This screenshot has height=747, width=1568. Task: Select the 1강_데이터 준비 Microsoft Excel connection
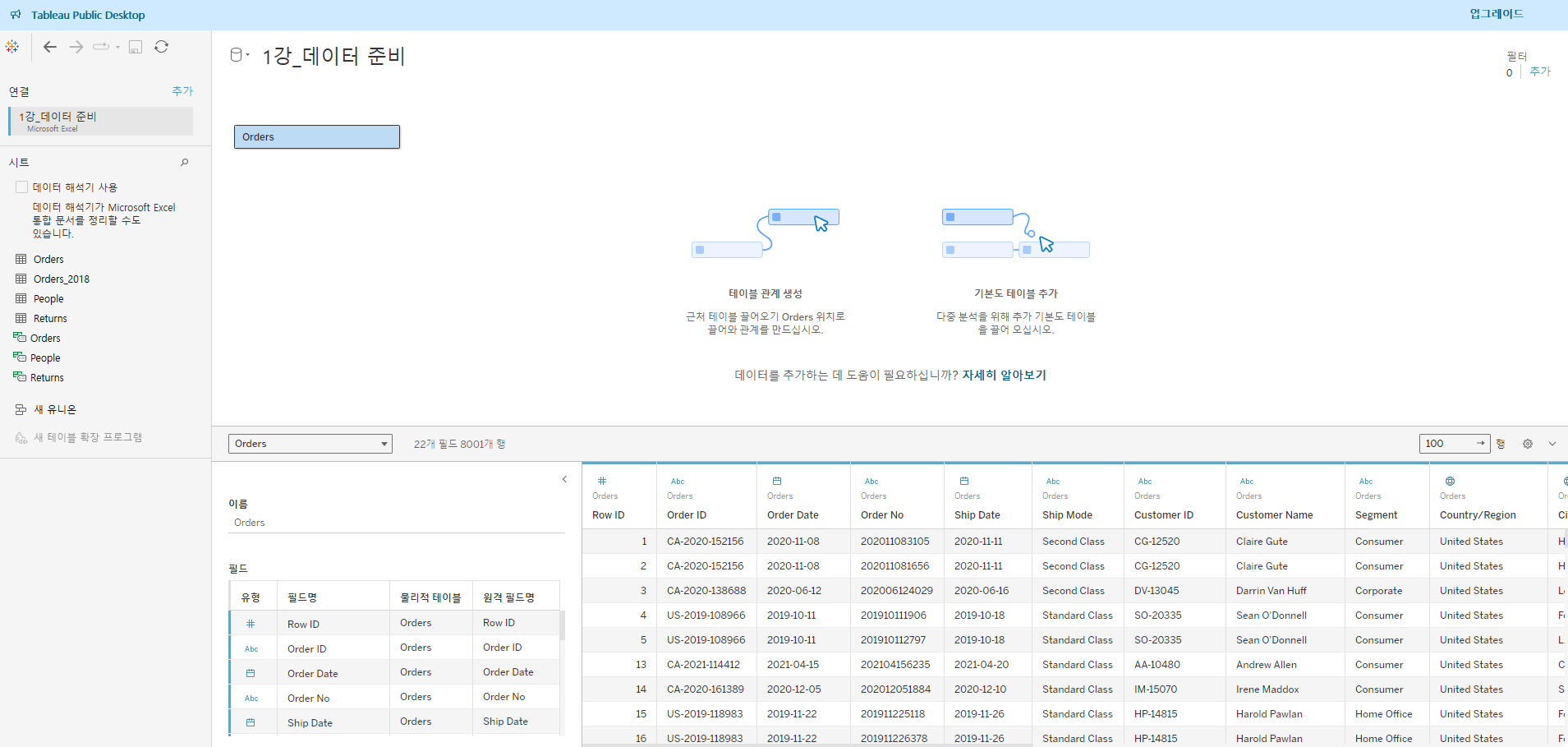(x=101, y=121)
